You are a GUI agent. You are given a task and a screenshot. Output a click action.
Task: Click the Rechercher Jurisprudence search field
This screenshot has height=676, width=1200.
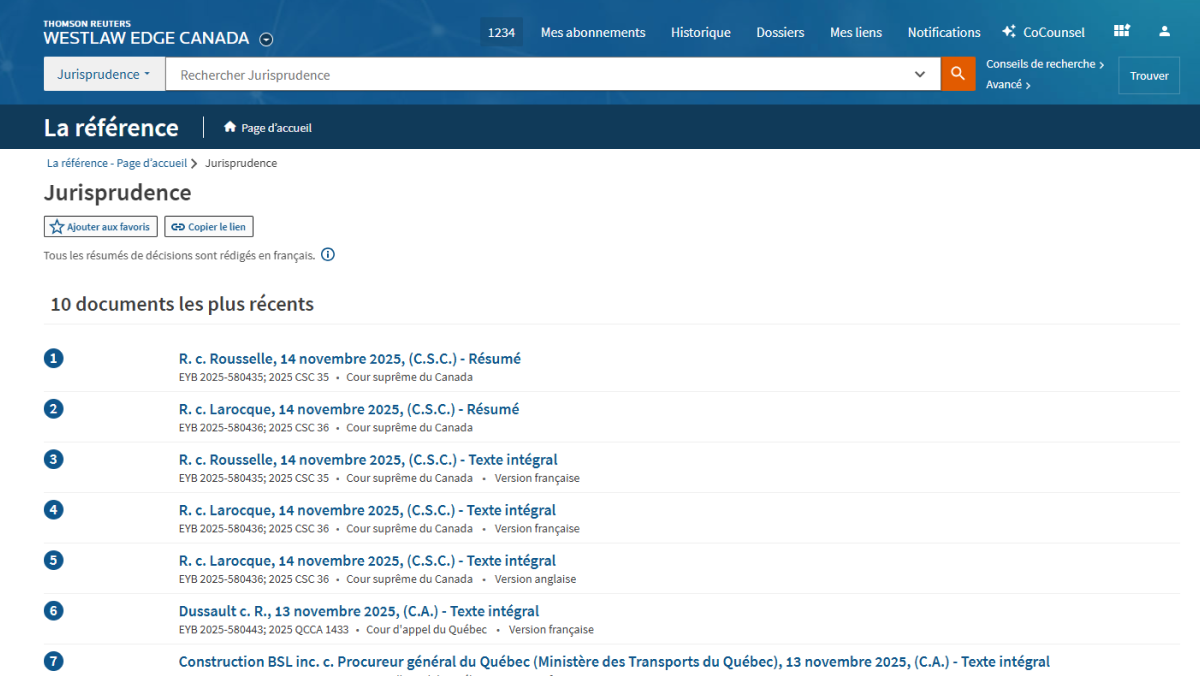tap(540, 74)
